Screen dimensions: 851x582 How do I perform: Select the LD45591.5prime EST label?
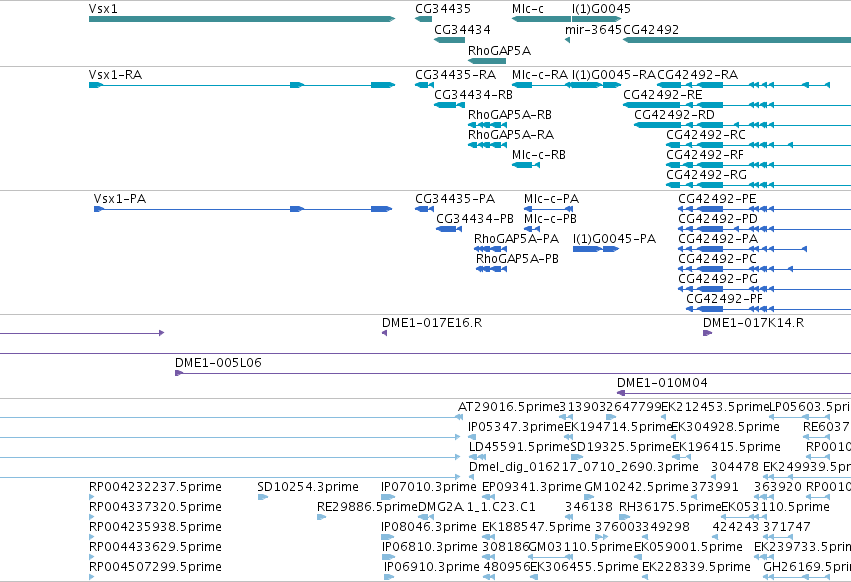(x=519, y=447)
